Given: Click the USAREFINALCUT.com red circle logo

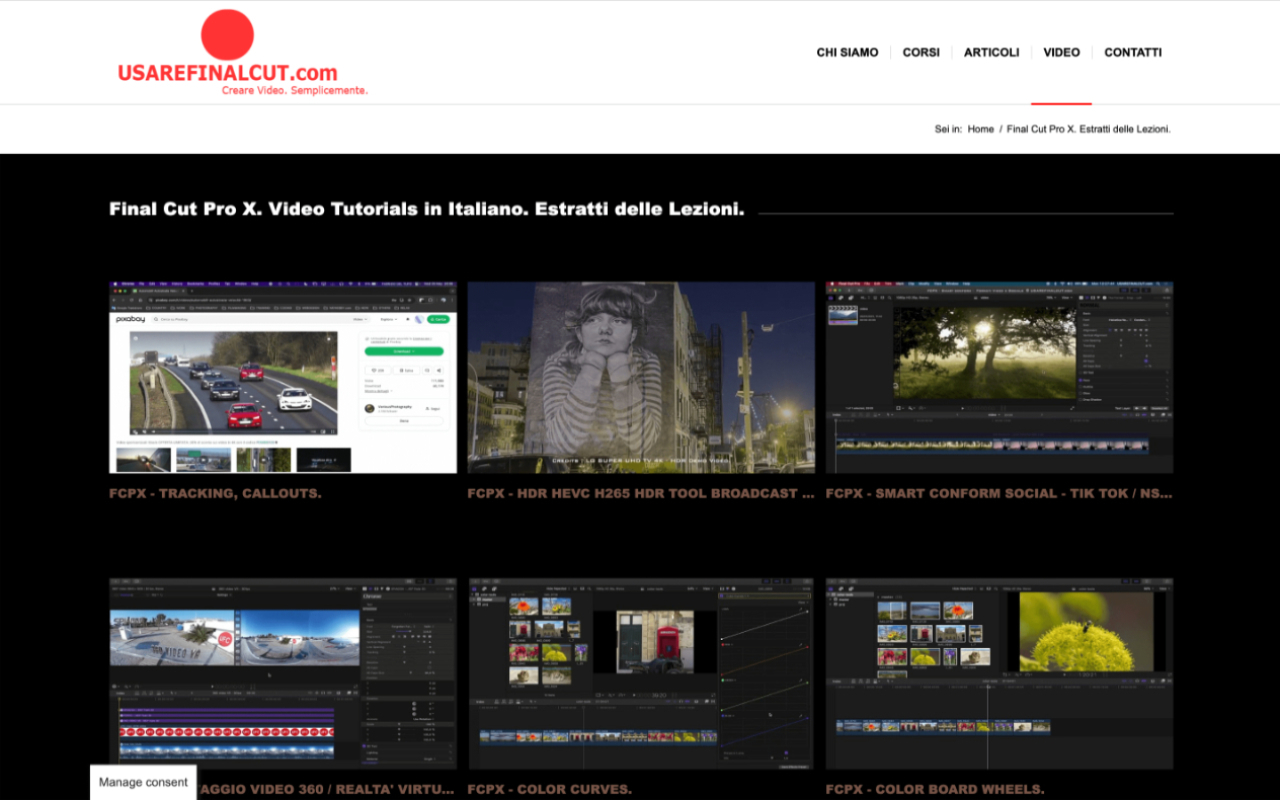Looking at the screenshot, I should pos(227,36).
